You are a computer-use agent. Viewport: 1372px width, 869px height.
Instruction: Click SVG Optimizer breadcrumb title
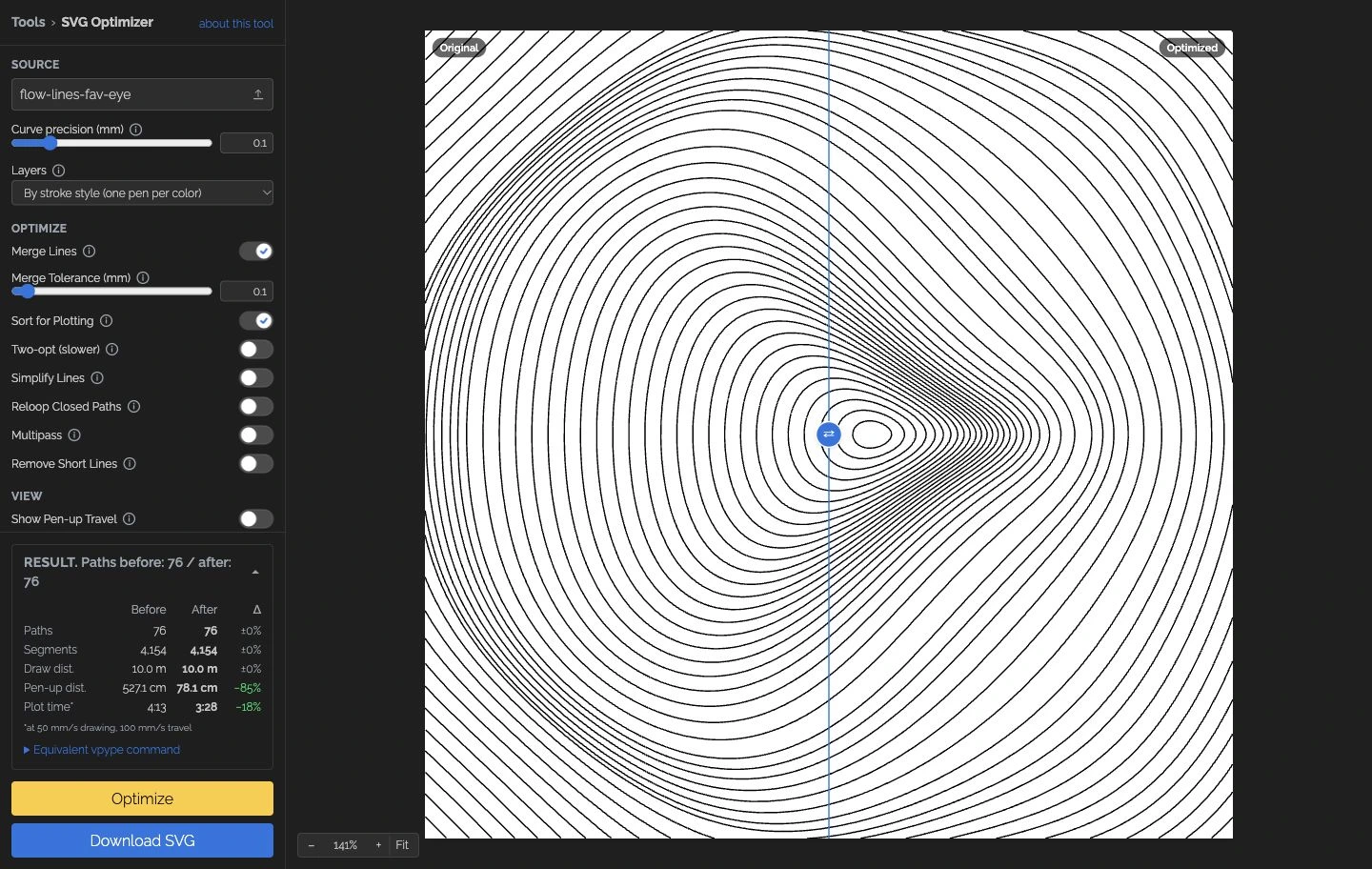[107, 22]
